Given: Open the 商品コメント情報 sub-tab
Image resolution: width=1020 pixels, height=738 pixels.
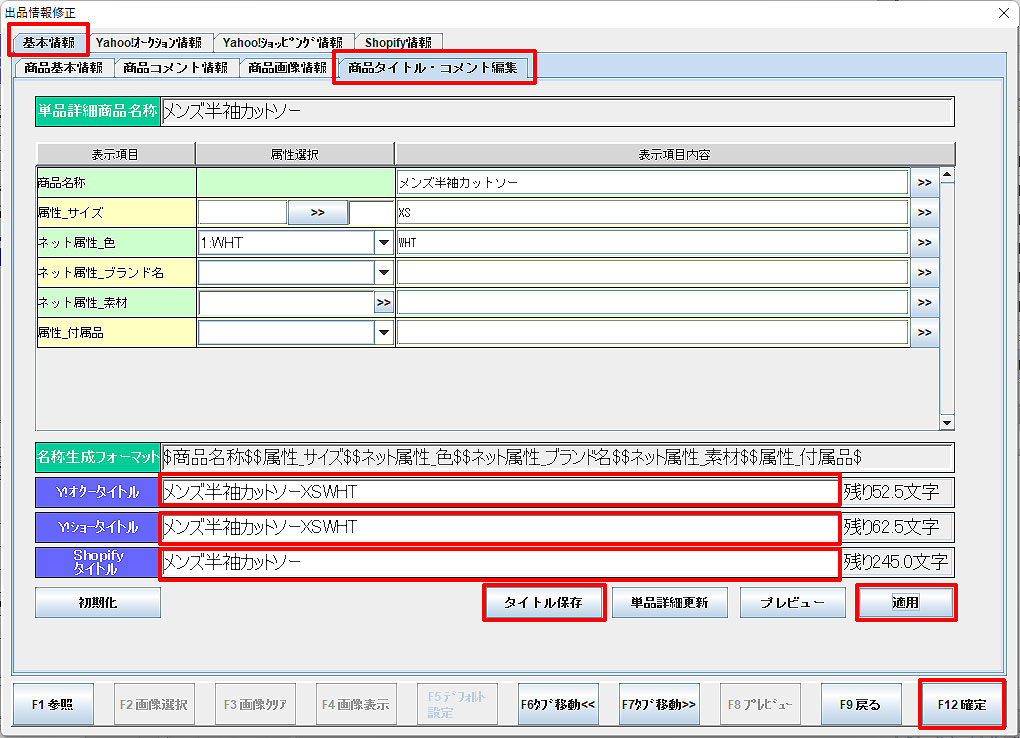Looking at the screenshot, I should tap(175, 68).
